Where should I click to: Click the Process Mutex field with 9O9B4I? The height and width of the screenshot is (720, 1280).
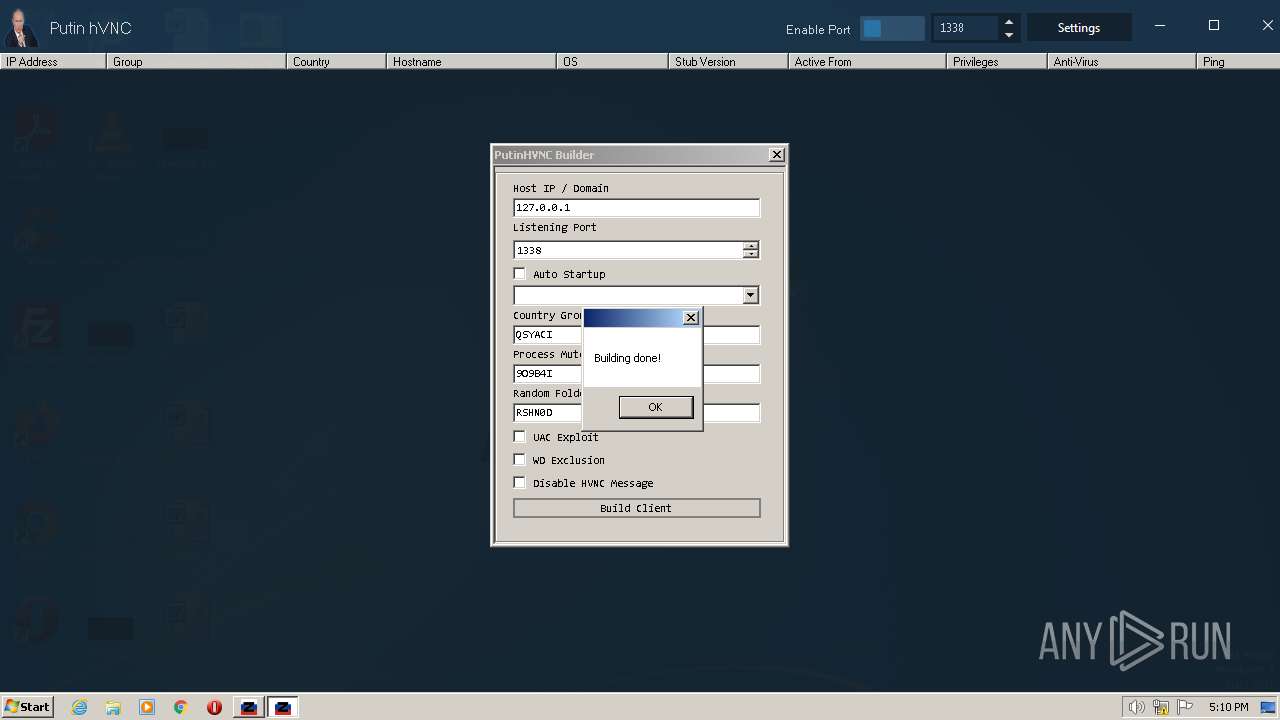pyautogui.click(x=636, y=373)
